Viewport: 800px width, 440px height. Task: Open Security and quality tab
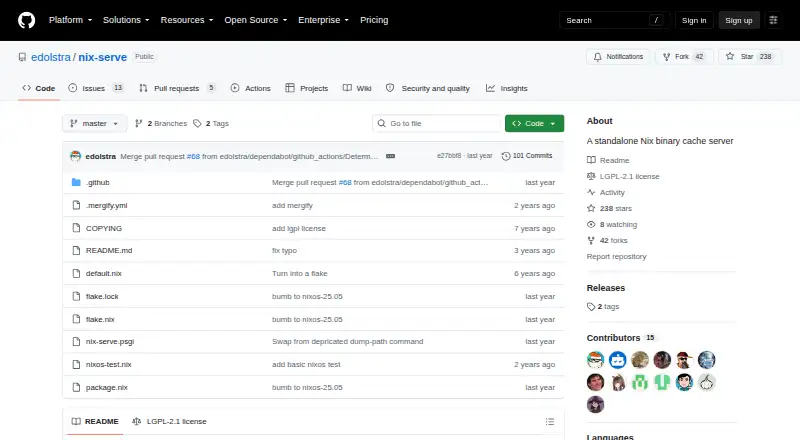428,88
